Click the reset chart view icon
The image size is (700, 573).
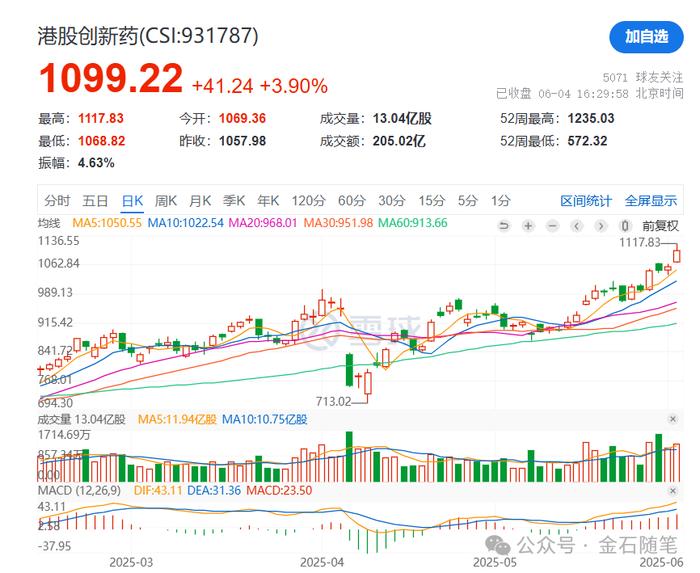coord(503,224)
